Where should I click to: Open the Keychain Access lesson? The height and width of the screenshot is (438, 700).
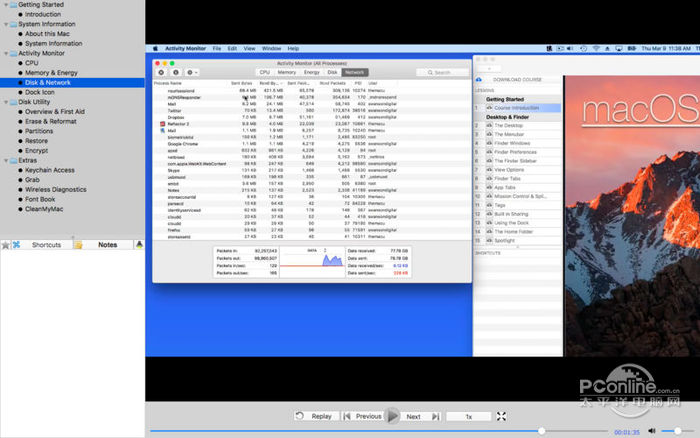50,170
